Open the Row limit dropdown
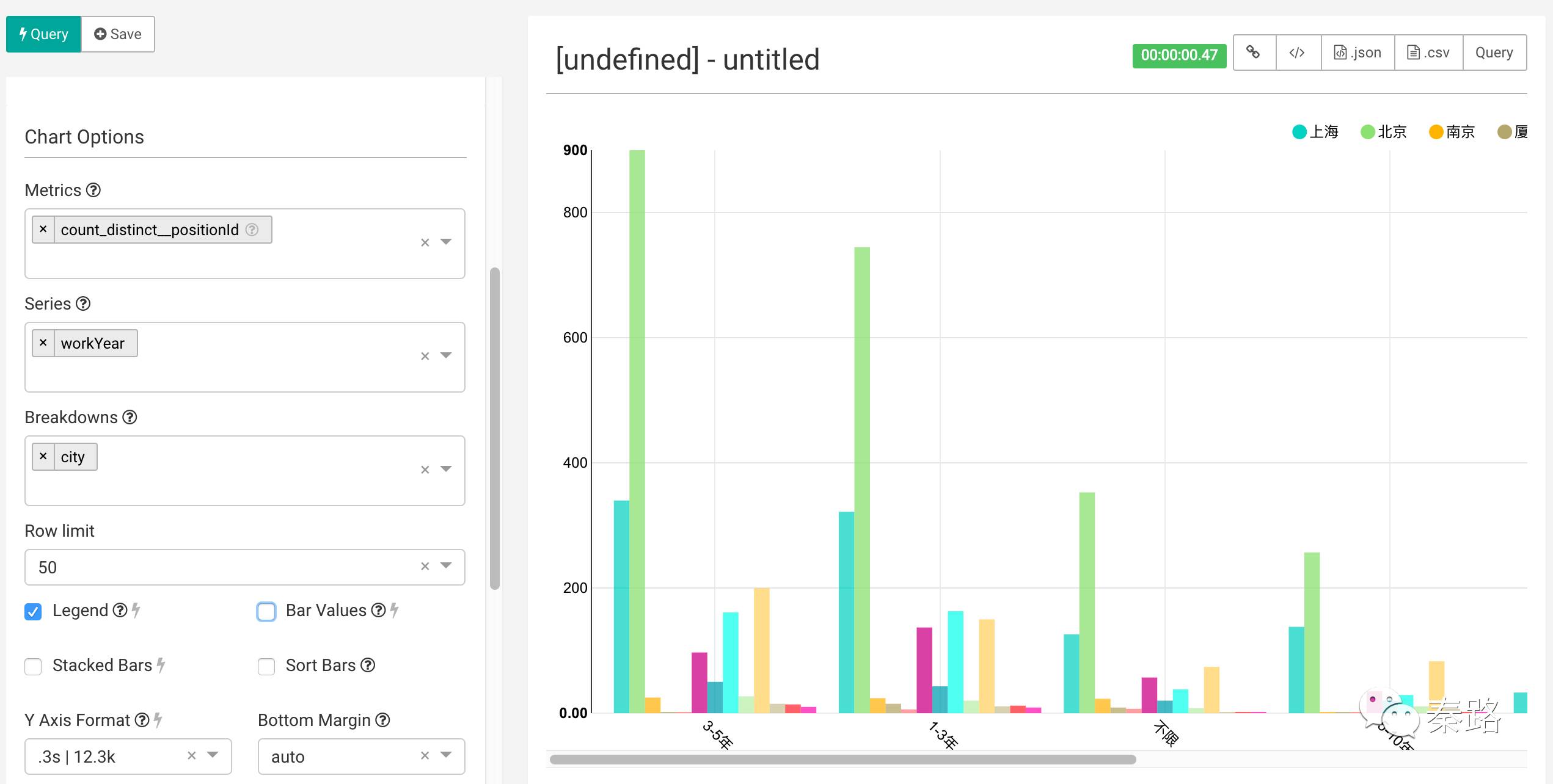Screen dimensions: 1553x784 point(446,566)
